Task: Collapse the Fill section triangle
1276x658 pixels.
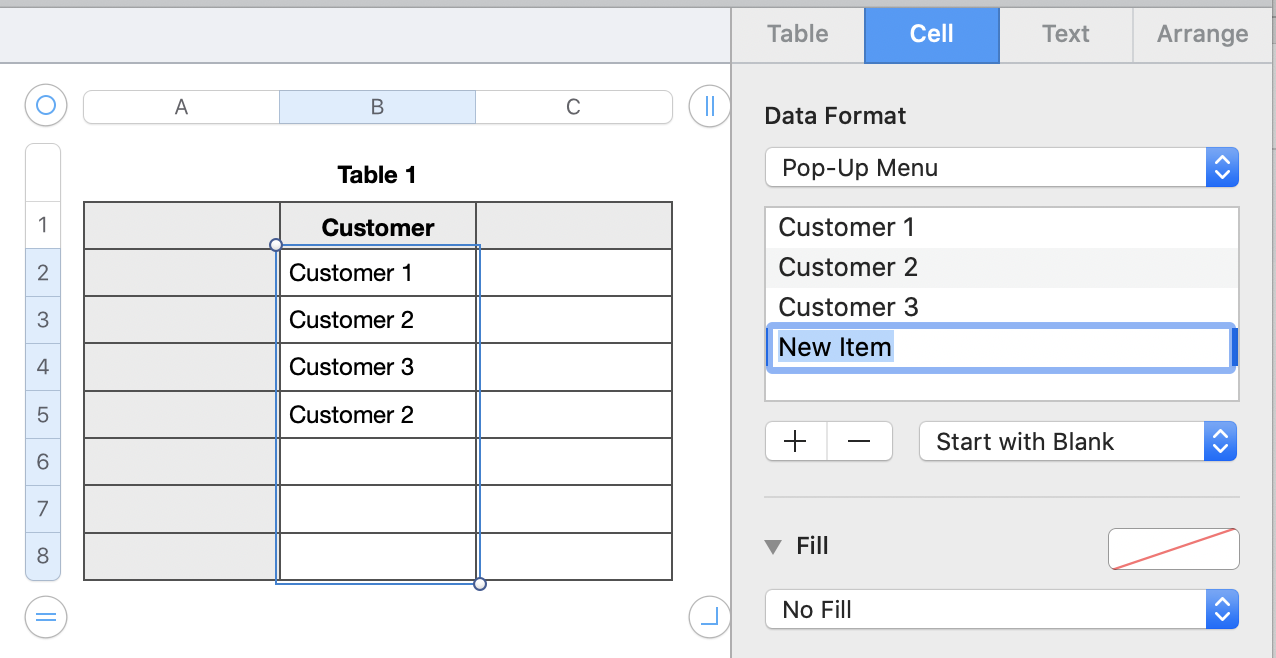Action: (772, 547)
